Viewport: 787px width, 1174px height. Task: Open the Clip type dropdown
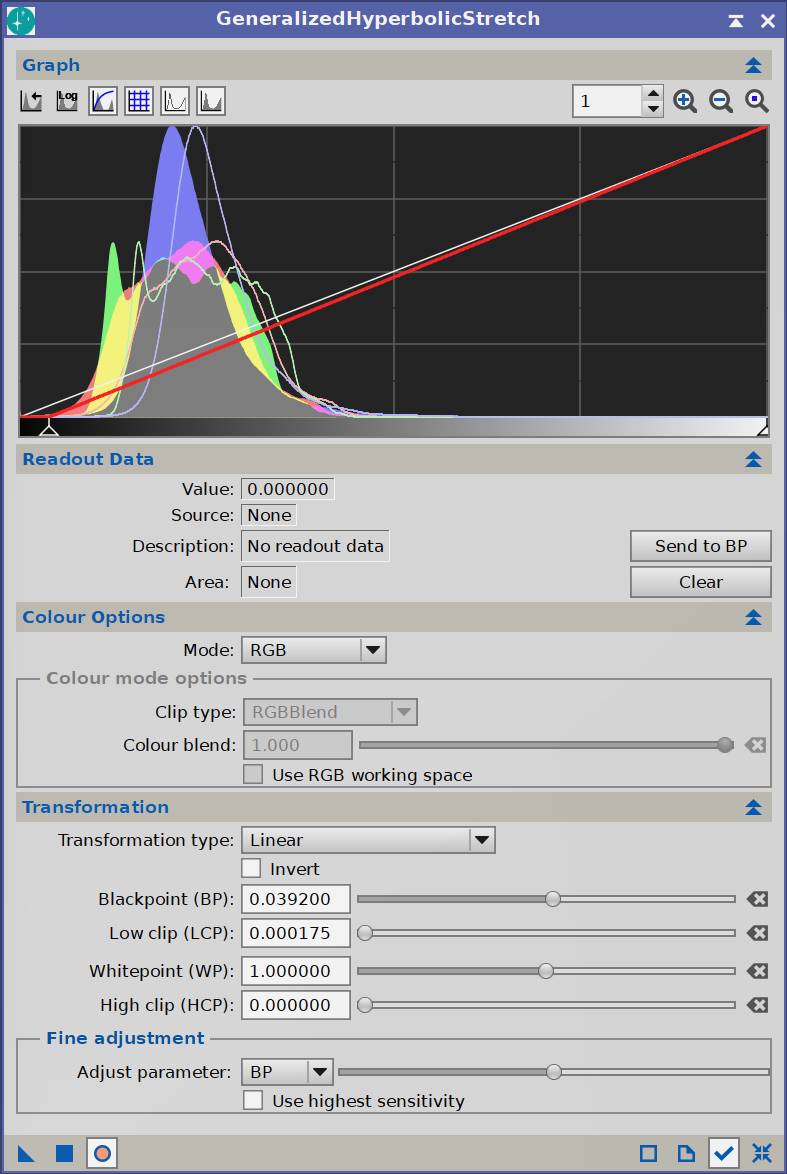pyautogui.click(x=330, y=712)
